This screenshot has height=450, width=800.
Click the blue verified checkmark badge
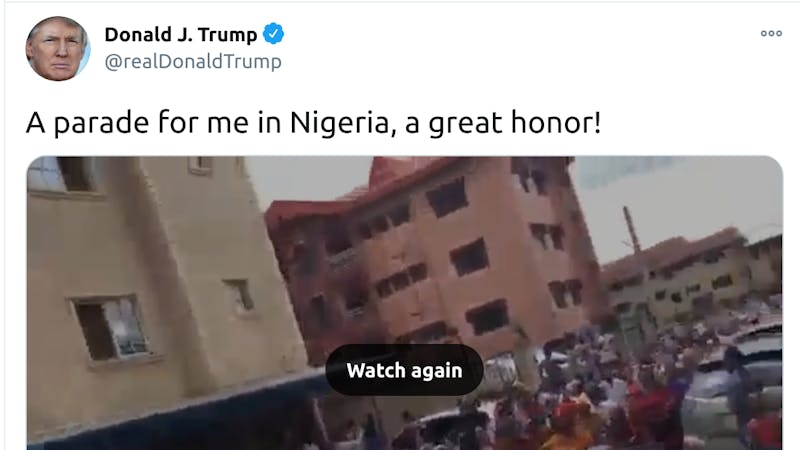click(x=273, y=34)
